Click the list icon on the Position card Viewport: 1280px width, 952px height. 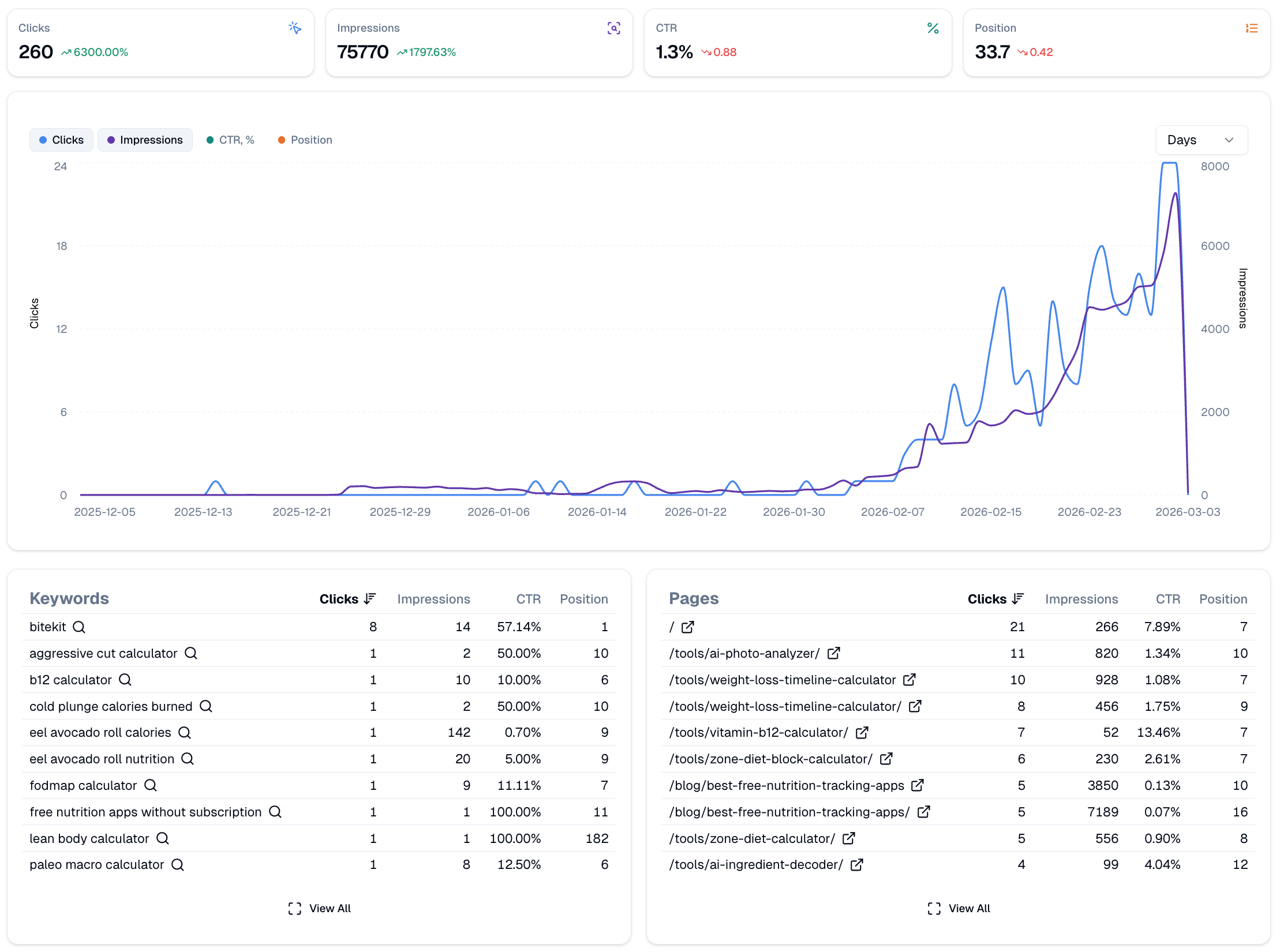point(1251,27)
